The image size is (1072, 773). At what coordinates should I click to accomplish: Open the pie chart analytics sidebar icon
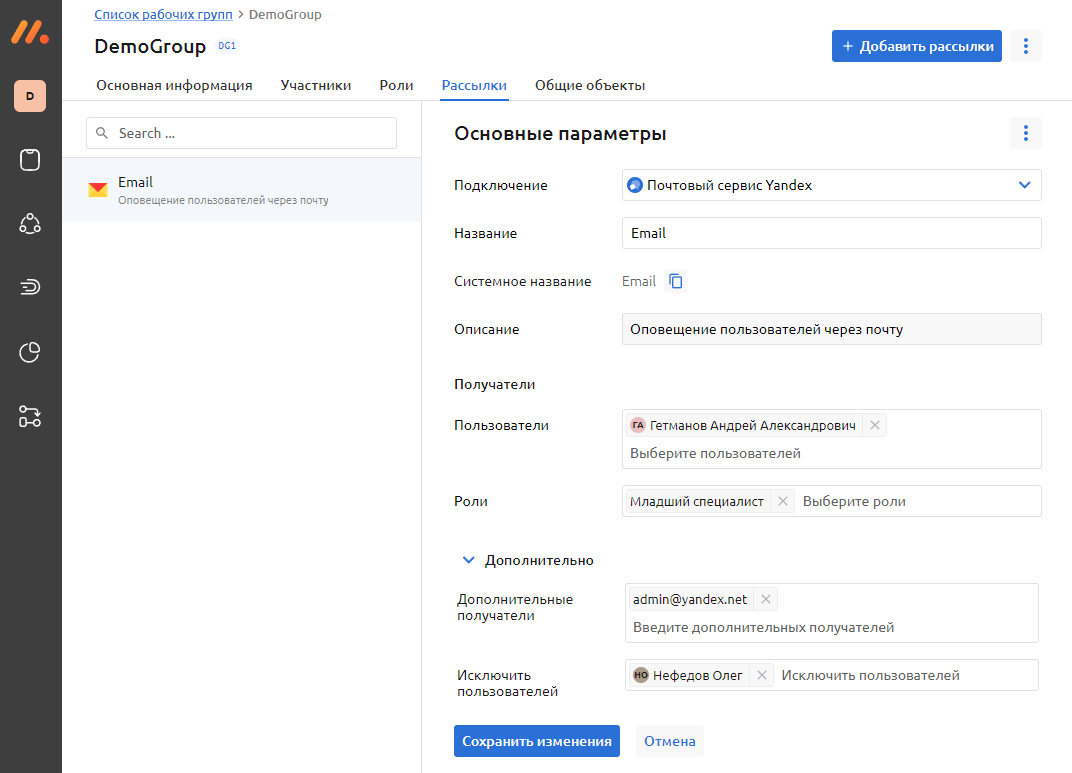pos(30,352)
